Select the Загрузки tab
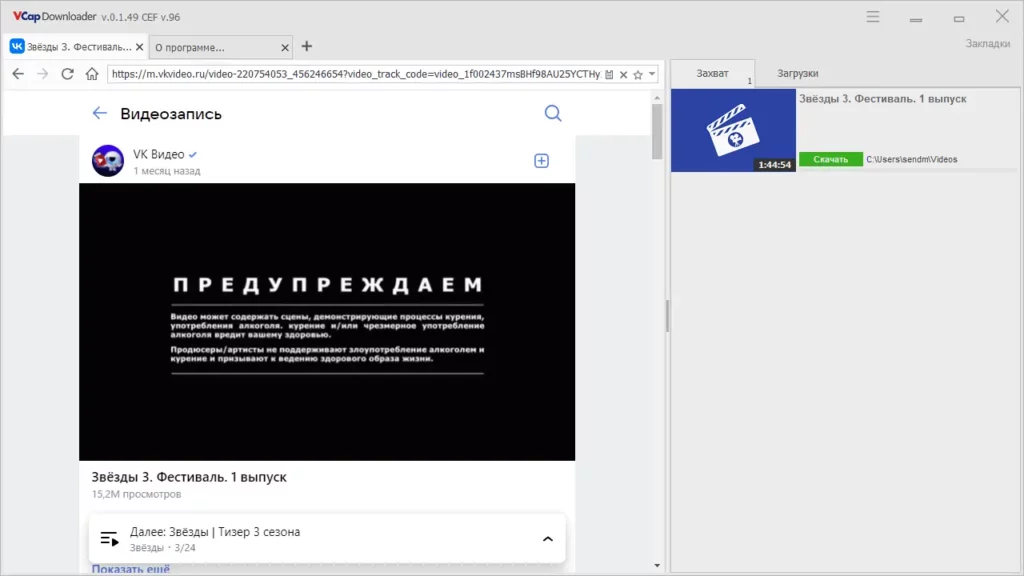 [797, 73]
